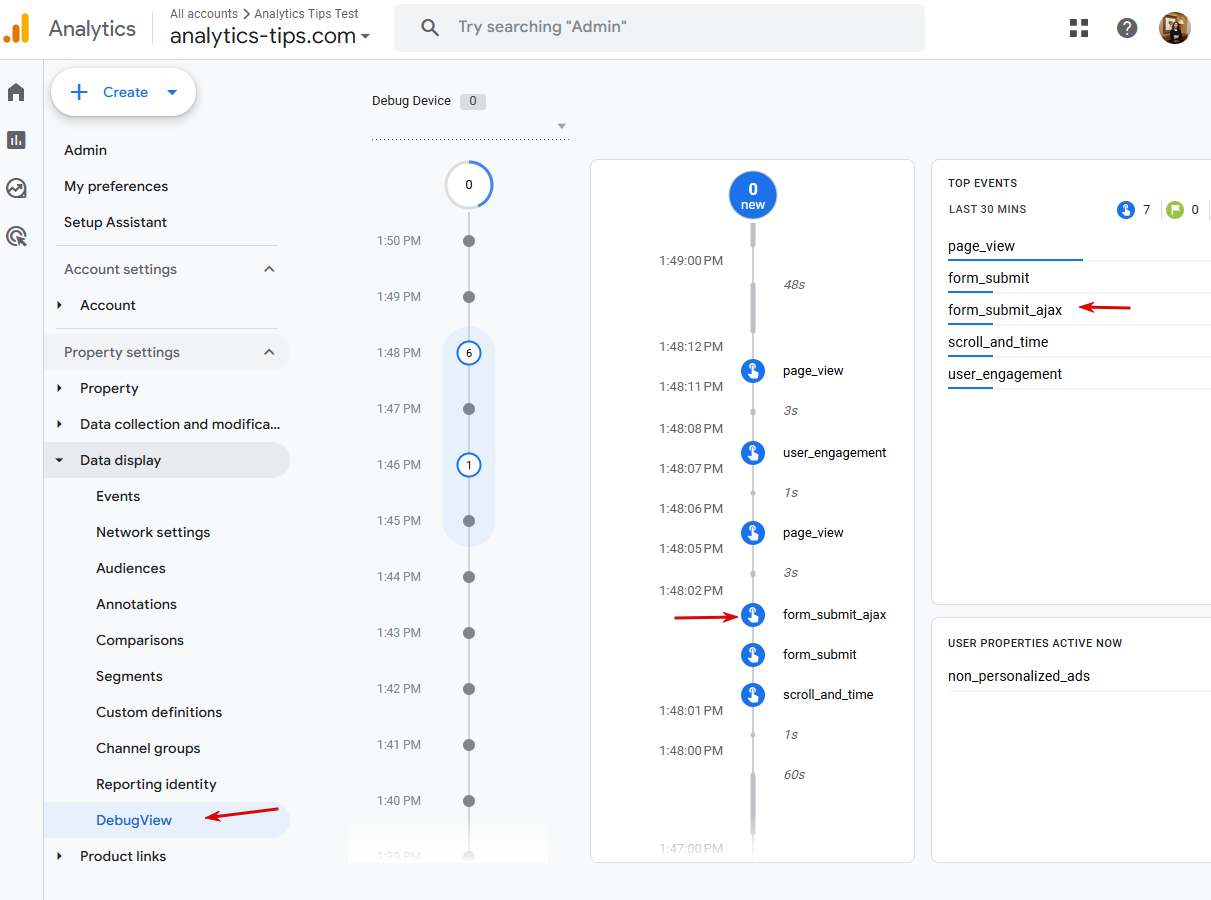Collapse the Account settings section

click(268, 269)
